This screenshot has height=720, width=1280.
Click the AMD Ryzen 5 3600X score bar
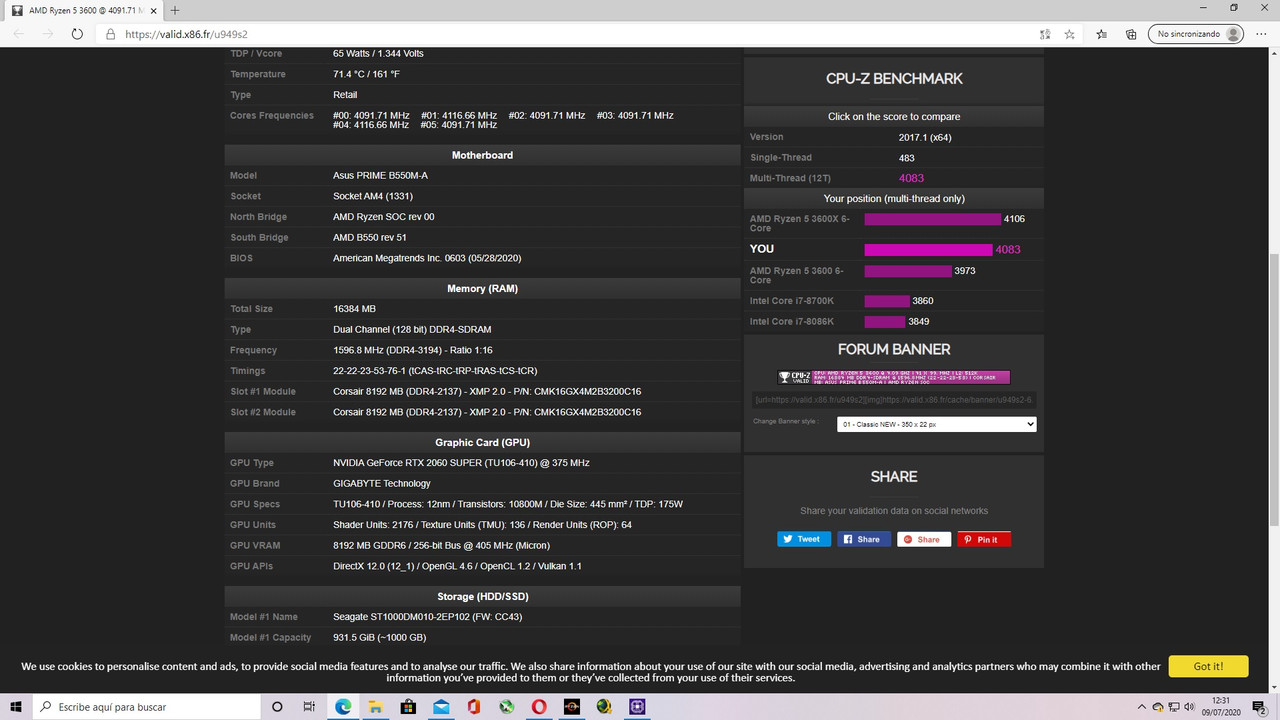click(932, 219)
